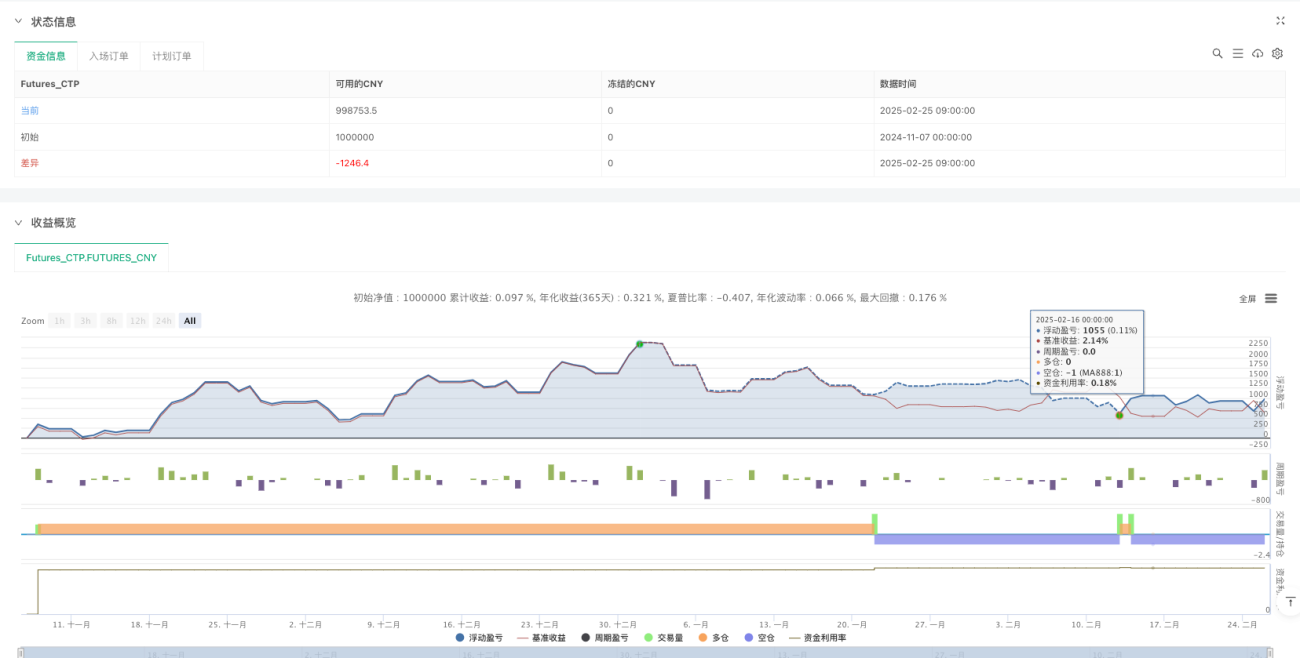Open the table settings gear icon
Image resolution: width=1300 pixels, height=658 pixels.
coord(1277,54)
